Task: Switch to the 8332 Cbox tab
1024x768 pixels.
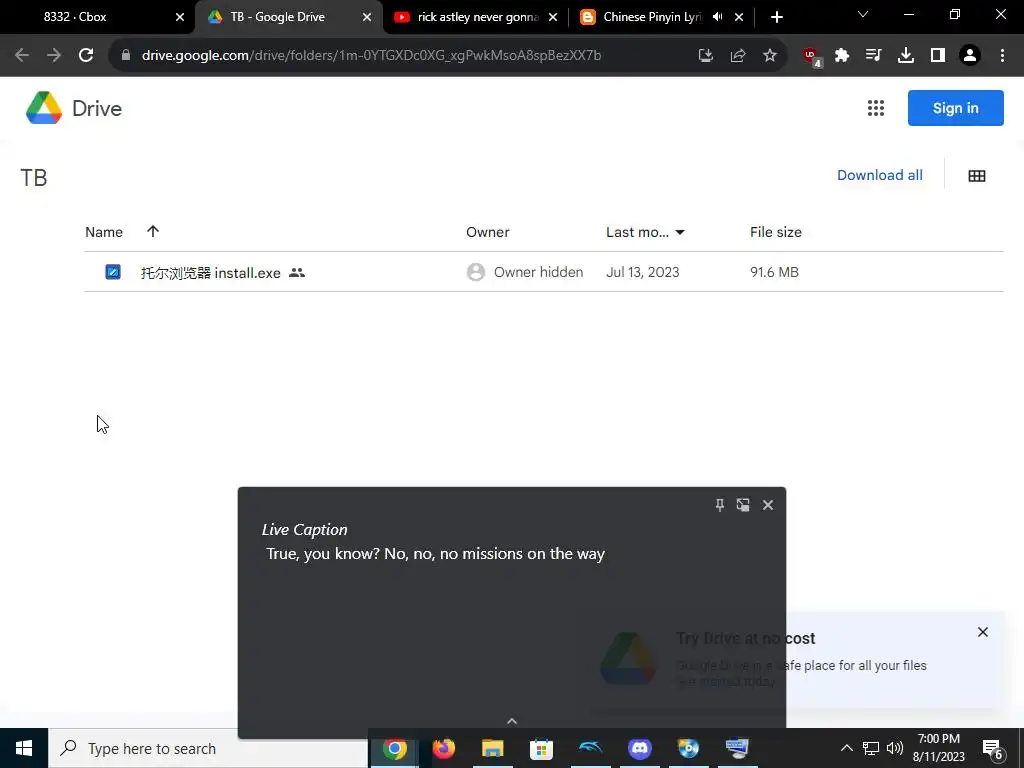Action: click(x=97, y=17)
